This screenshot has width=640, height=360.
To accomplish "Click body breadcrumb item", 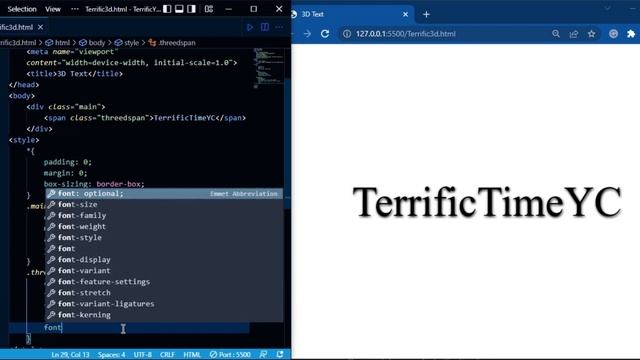I will pyautogui.click(x=92, y=42).
